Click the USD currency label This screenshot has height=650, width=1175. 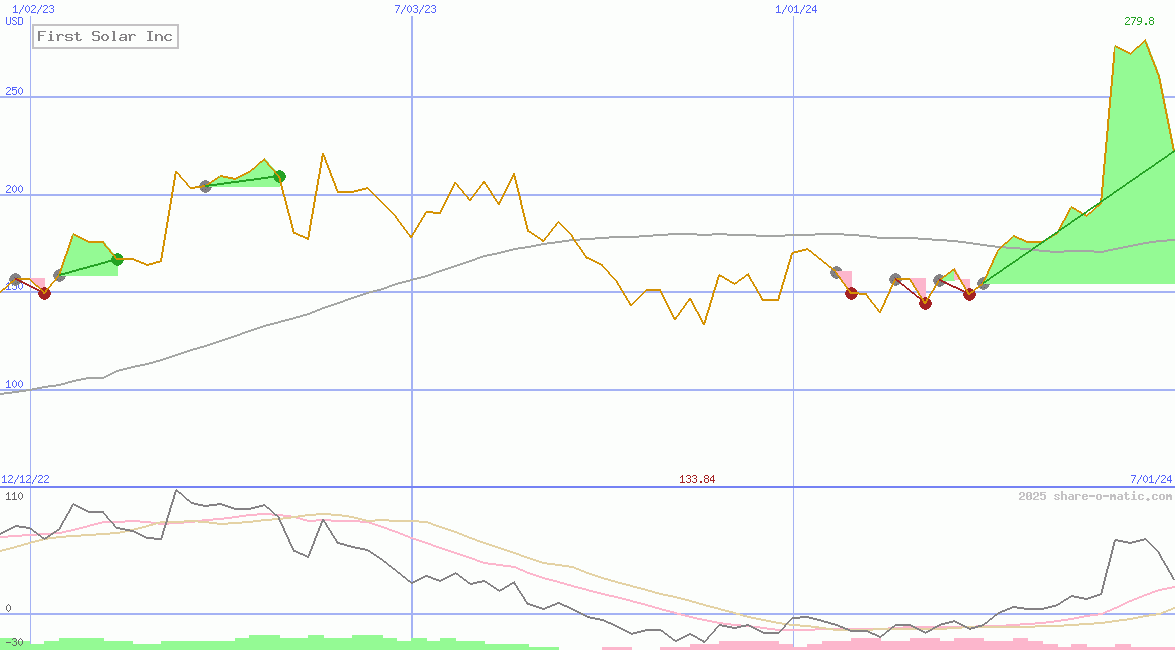[15, 21]
